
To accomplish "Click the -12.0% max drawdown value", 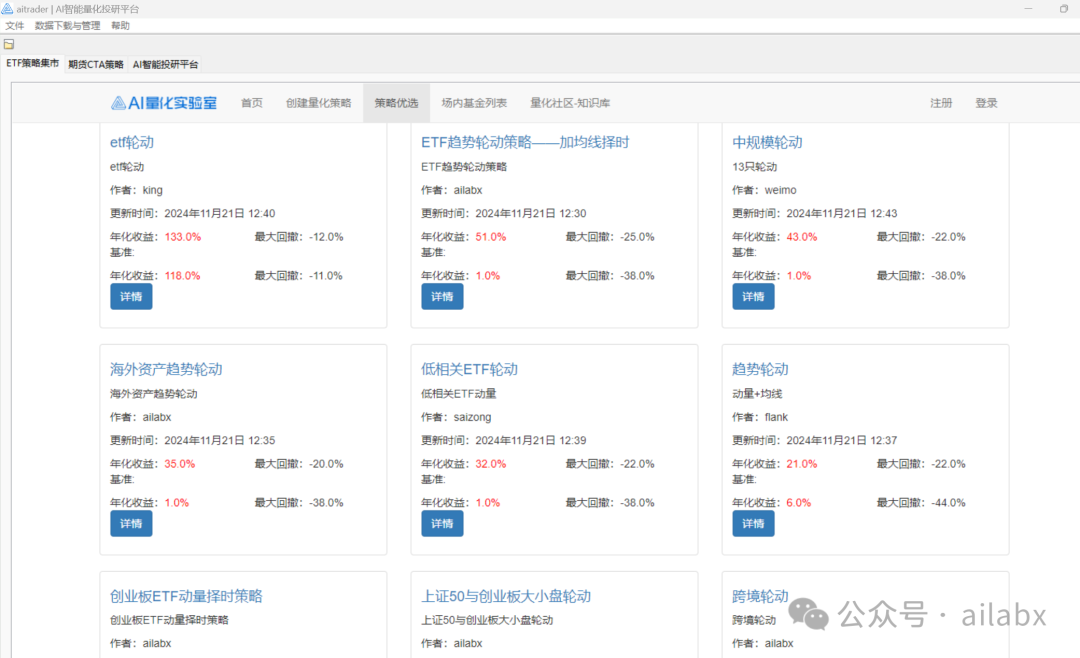I will coord(326,237).
